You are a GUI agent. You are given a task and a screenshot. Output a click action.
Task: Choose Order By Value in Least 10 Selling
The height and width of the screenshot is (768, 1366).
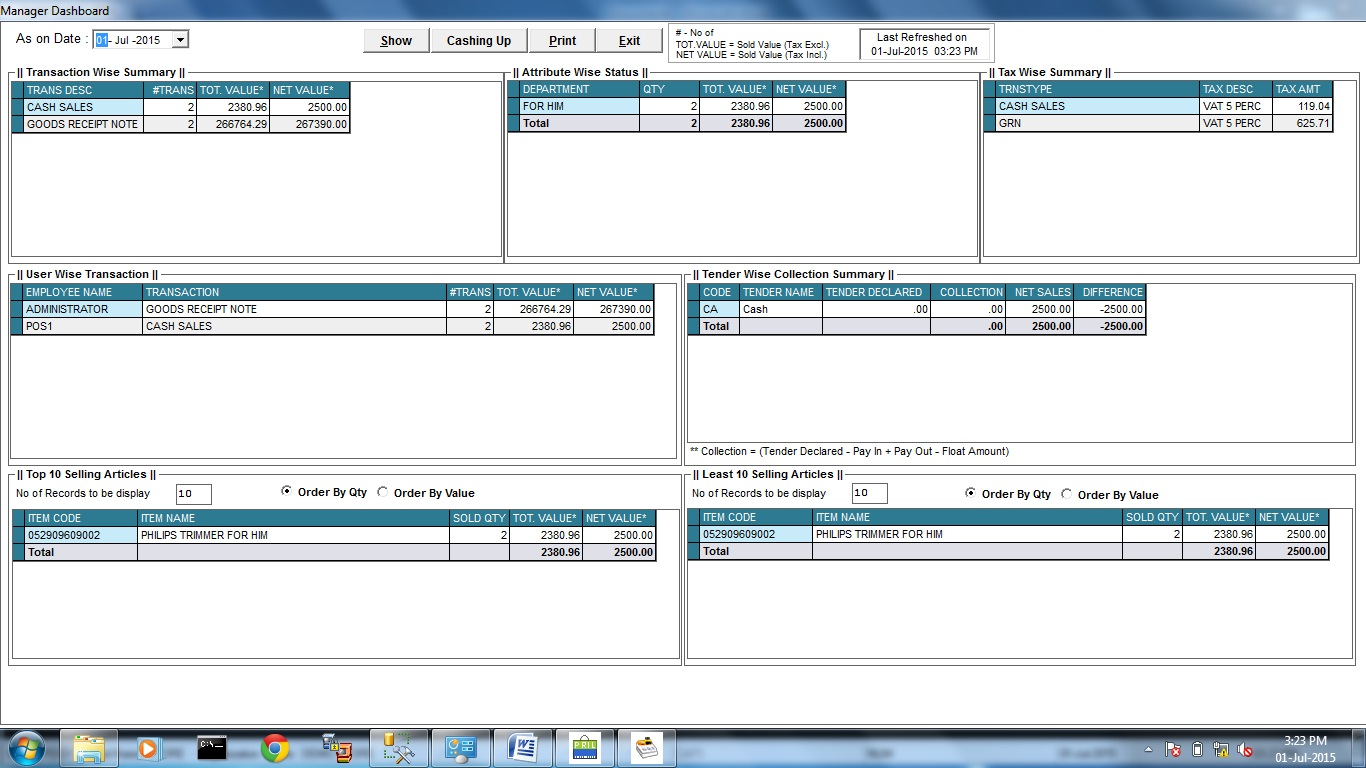pos(1067,494)
